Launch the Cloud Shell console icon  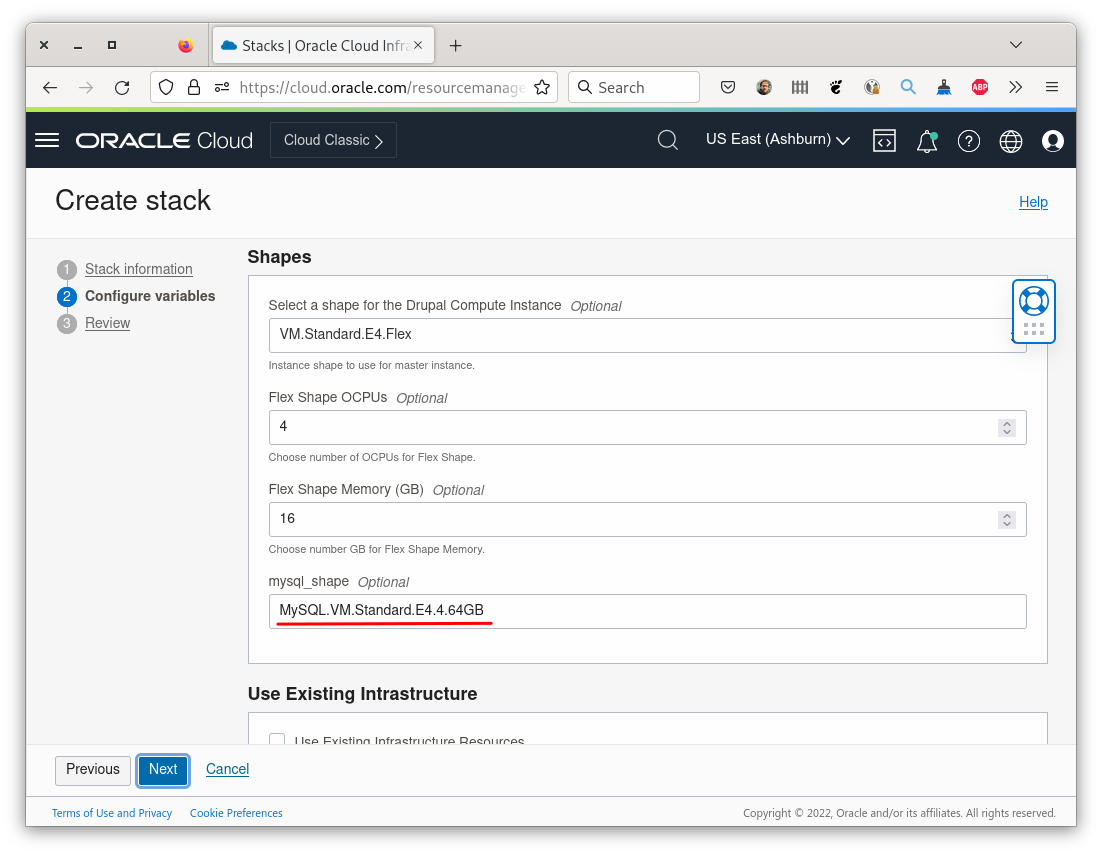884,141
